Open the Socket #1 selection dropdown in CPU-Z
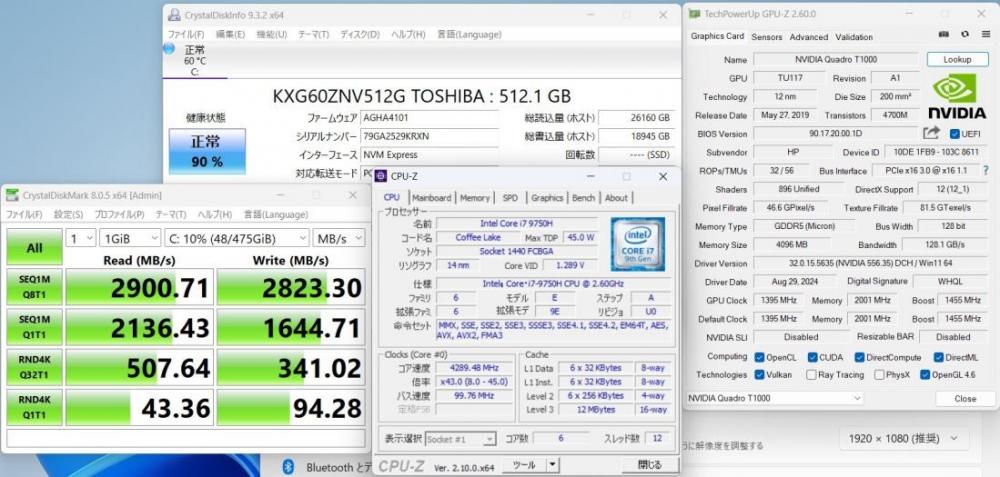 point(460,439)
